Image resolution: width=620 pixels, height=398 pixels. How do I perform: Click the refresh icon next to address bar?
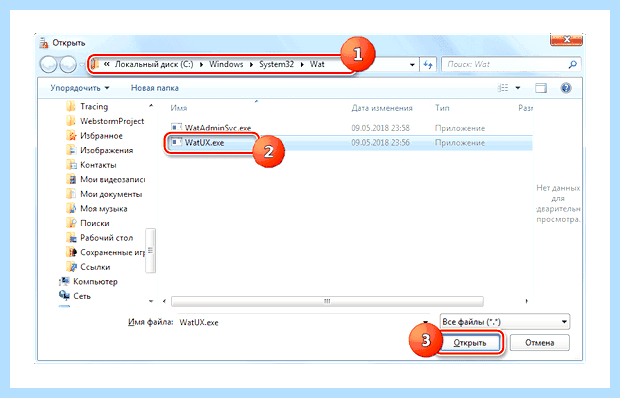pos(428,64)
